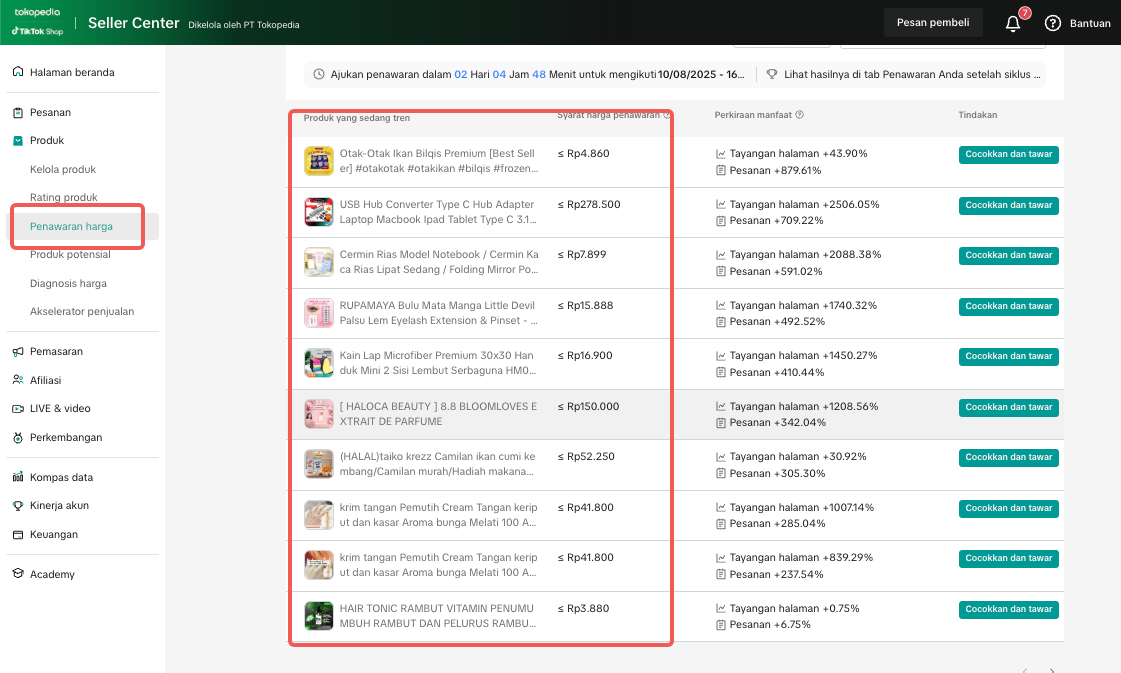Open Bantuan help icon
This screenshot has height=673, width=1121.
tap(1052, 23)
